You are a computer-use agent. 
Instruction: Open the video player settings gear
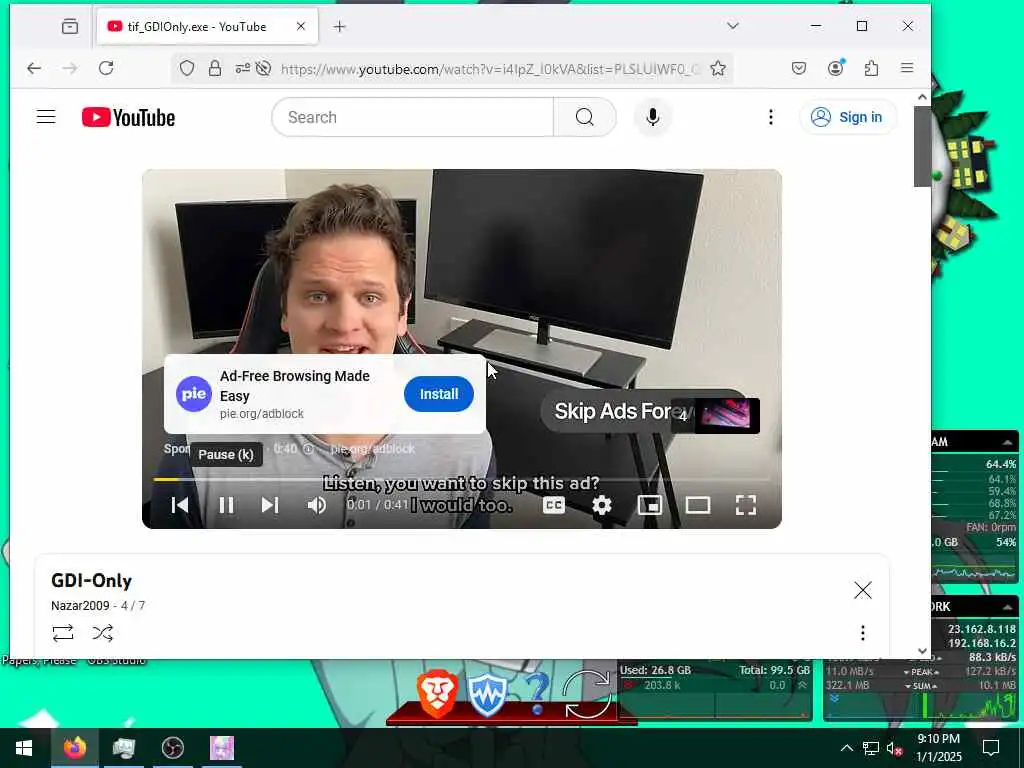click(601, 505)
